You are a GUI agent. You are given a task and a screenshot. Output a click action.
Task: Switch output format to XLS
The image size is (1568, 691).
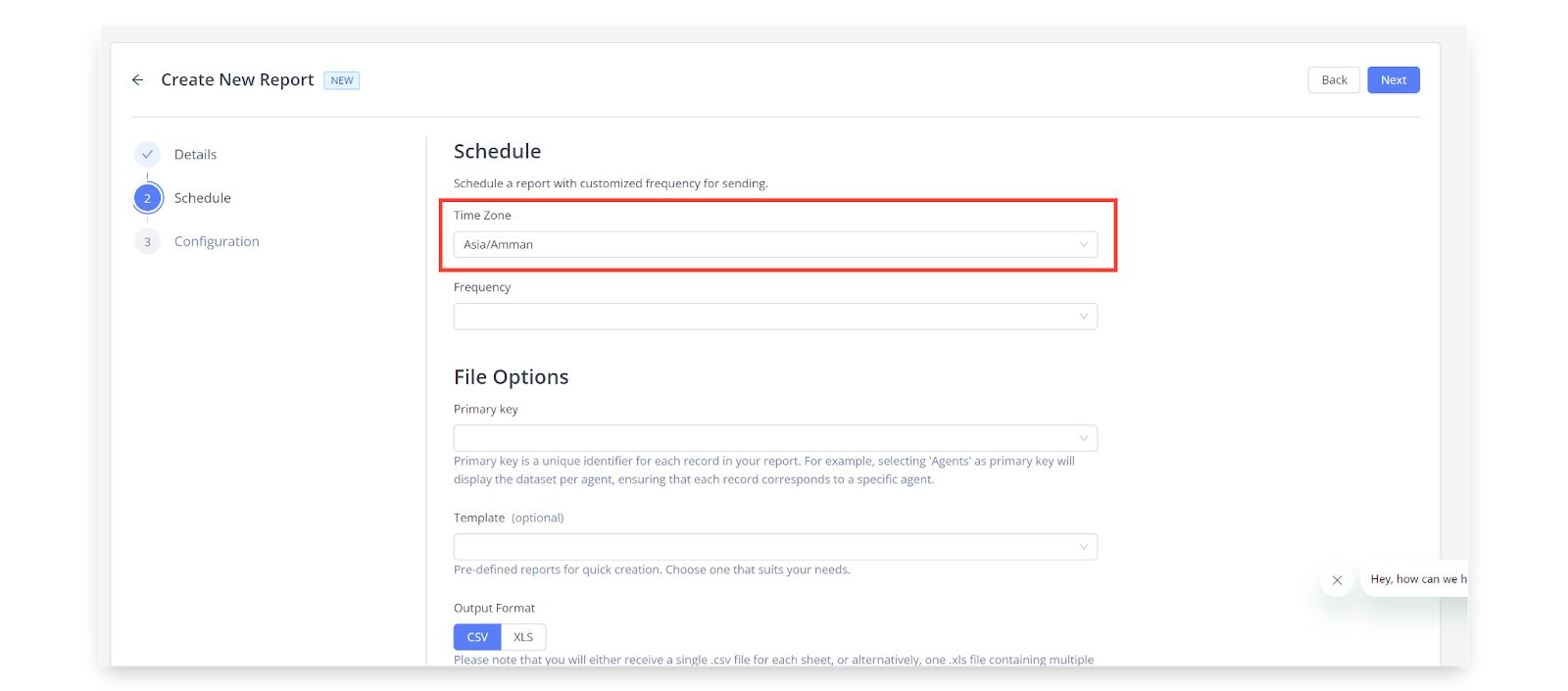point(523,637)
